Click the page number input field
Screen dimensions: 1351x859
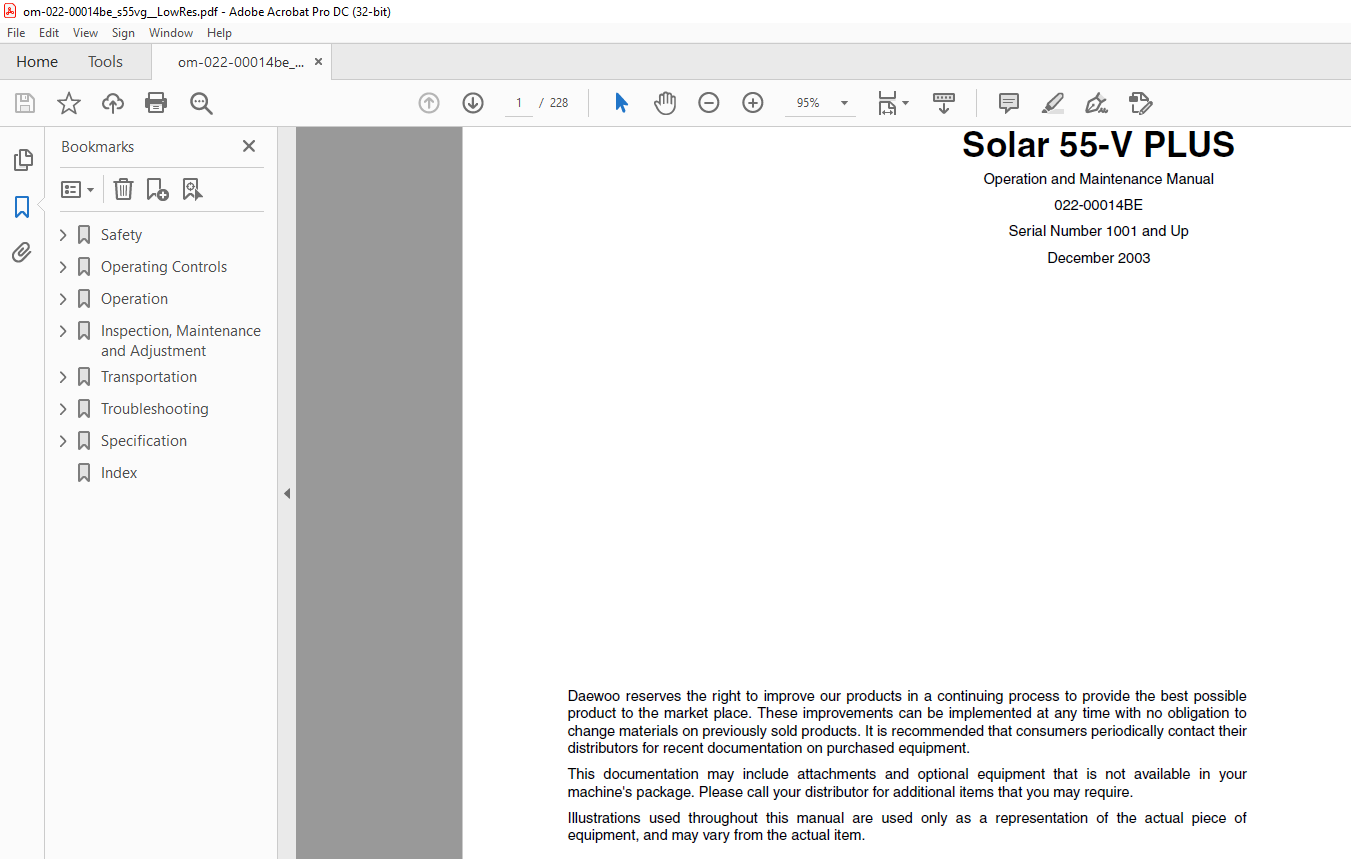point(518,103)
